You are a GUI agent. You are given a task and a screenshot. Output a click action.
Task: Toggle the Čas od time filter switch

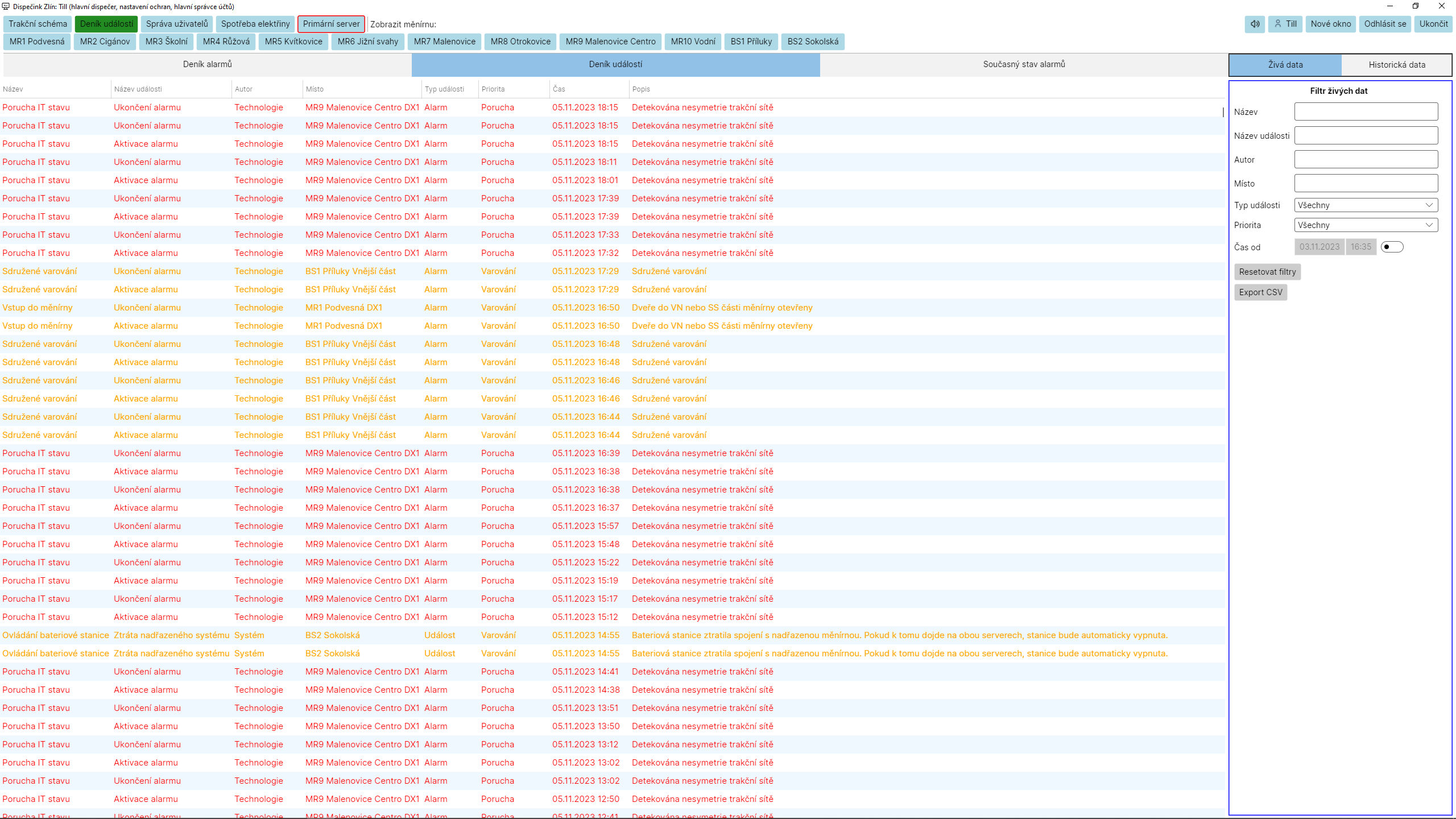(x=1392, y=247)
